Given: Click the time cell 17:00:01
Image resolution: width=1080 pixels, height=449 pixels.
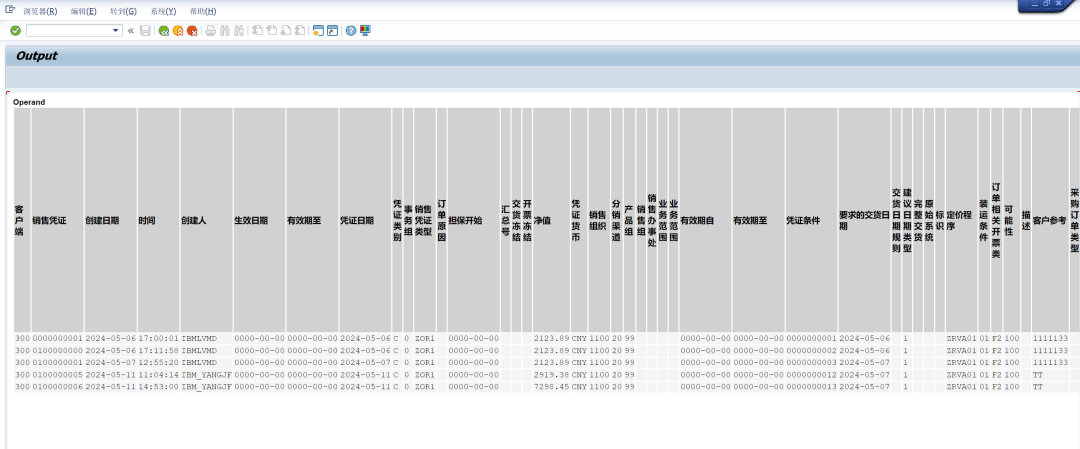Looking at the screenshot, I should [x=158, y=339].
